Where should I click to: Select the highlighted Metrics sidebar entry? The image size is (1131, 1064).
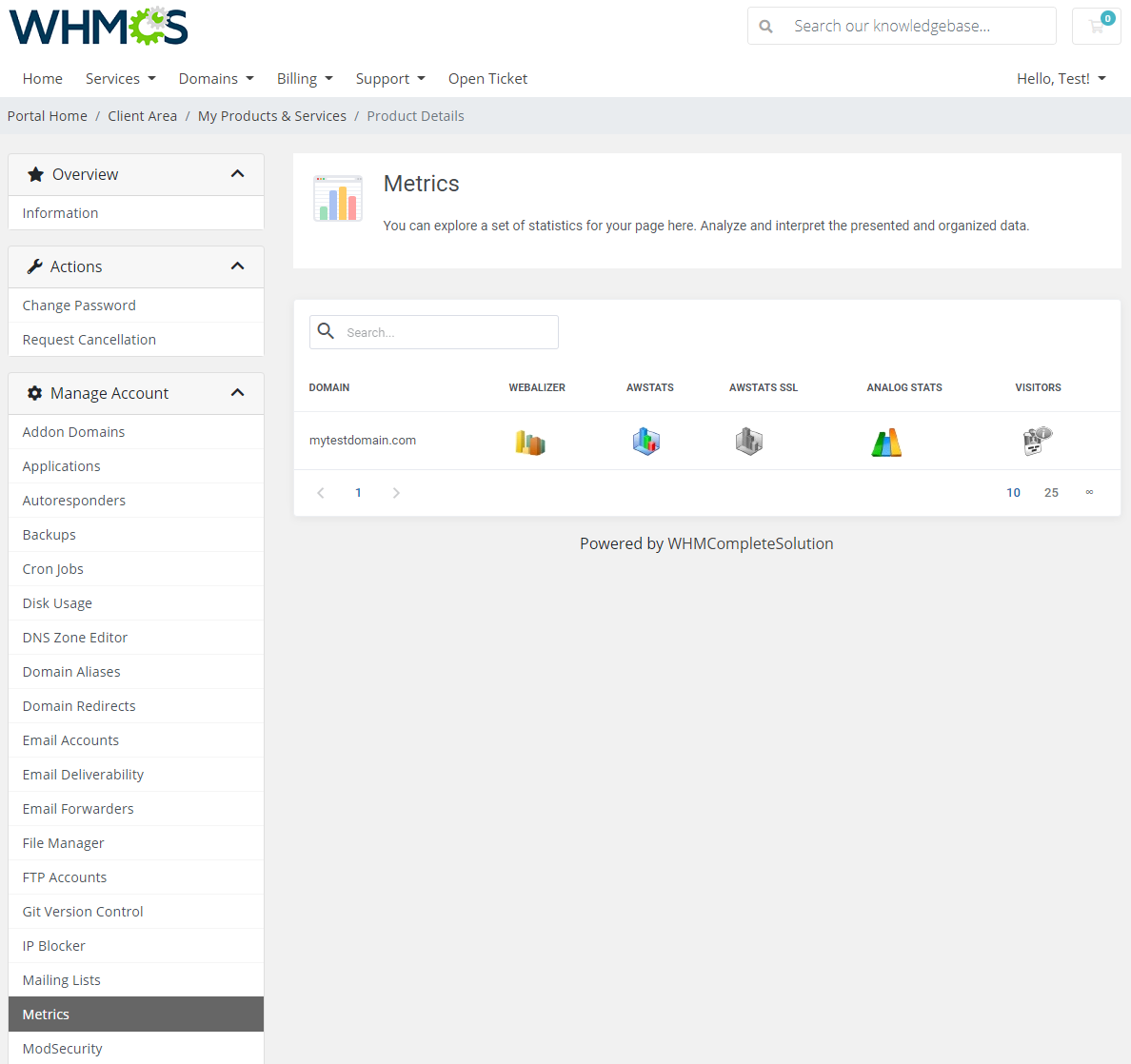[x=45, y=1014]
